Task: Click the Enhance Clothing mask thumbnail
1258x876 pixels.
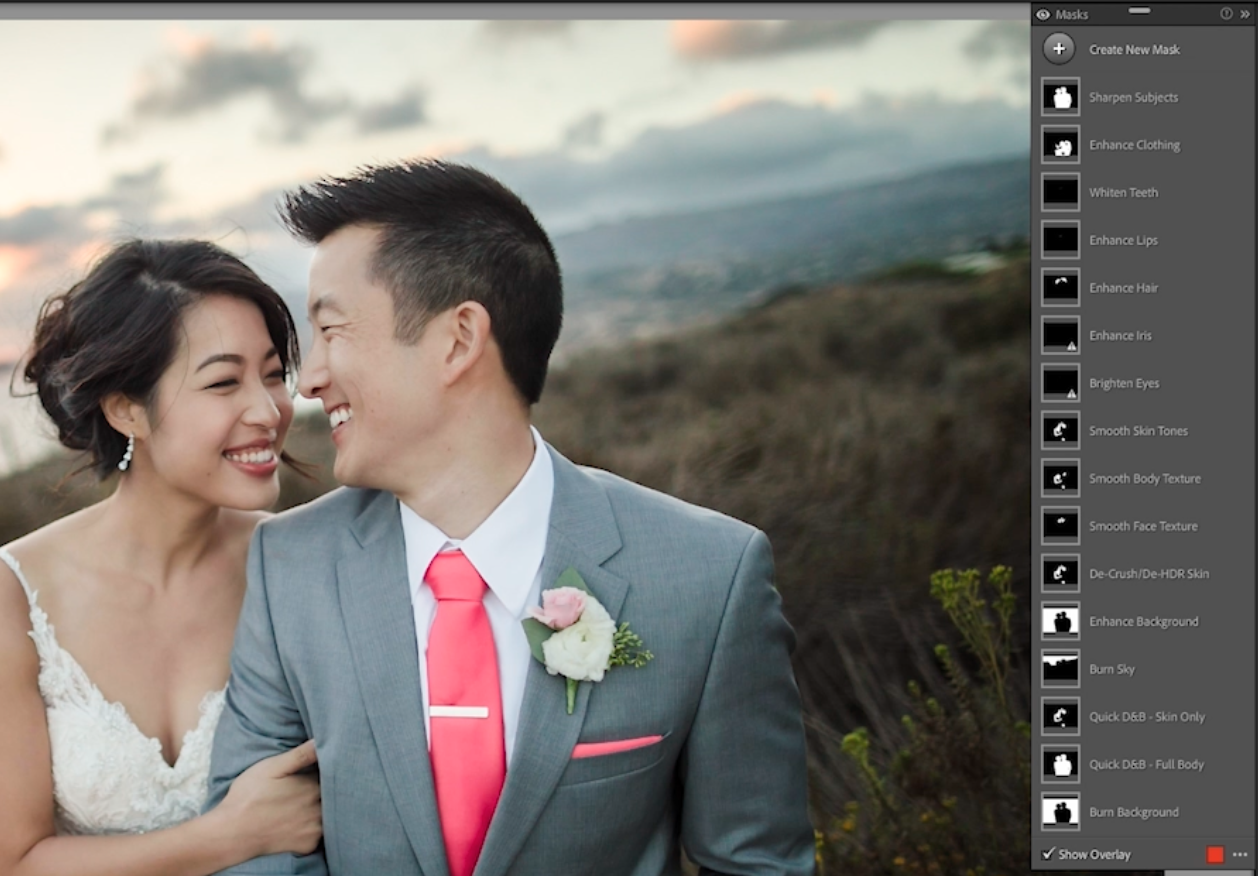Action: 1060,144
